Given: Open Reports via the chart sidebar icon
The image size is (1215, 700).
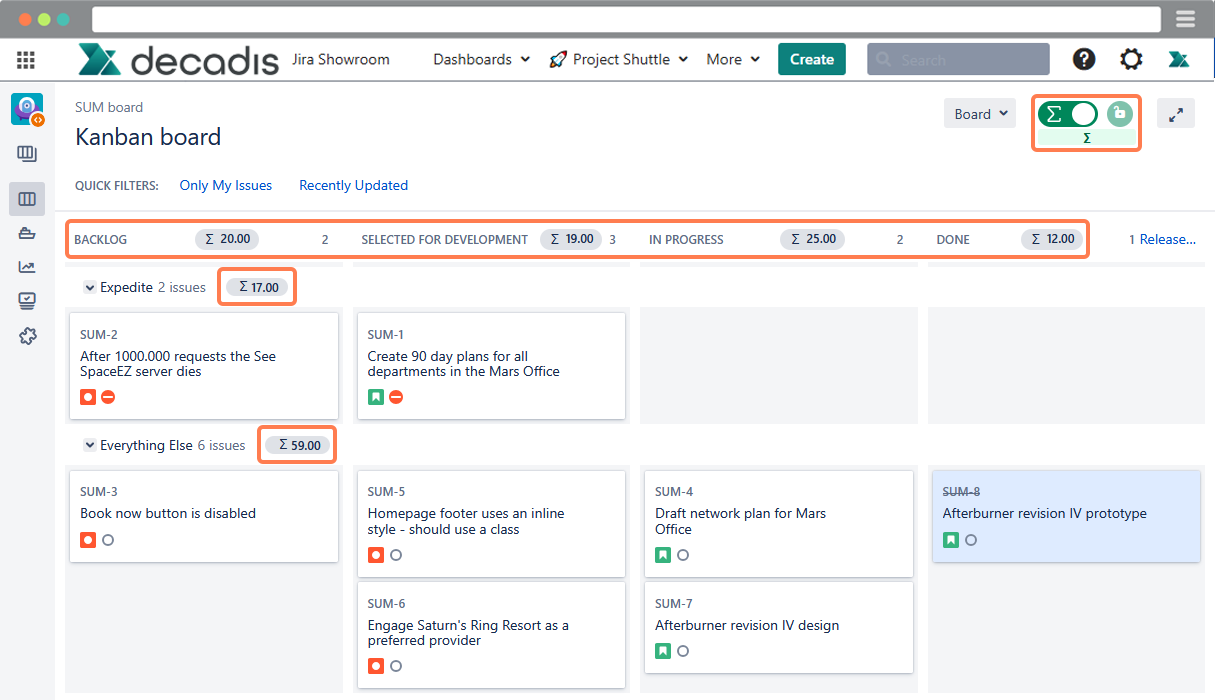Looking at the screenshot, I should (x=27, y=267).
